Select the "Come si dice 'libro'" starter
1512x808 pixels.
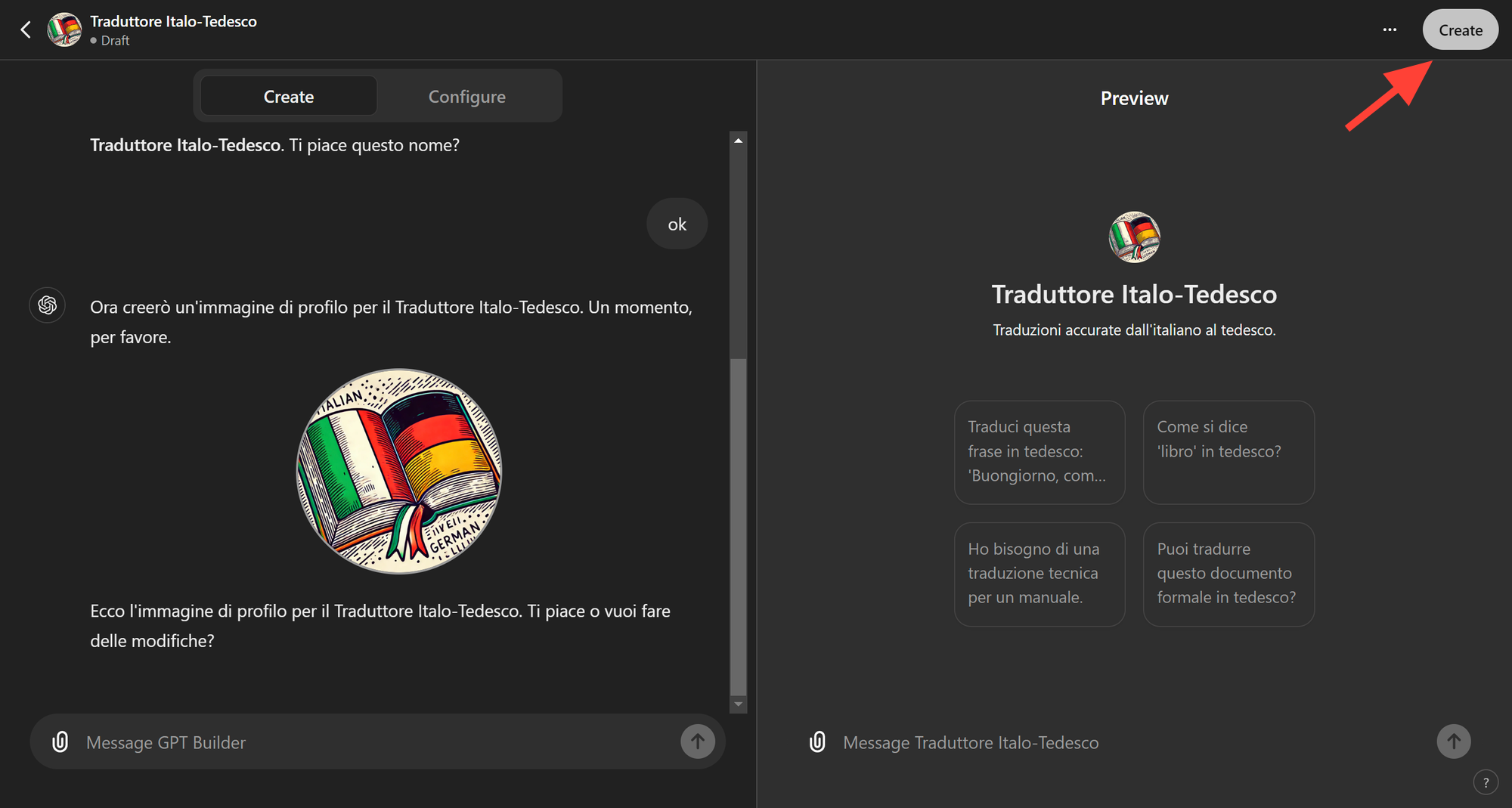point(1228,452)
